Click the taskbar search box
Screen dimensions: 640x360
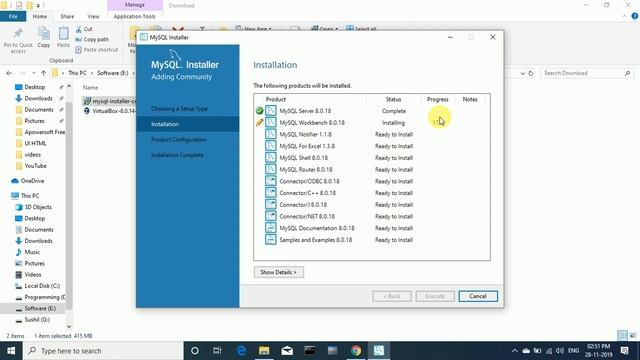[x=103, y=351]
